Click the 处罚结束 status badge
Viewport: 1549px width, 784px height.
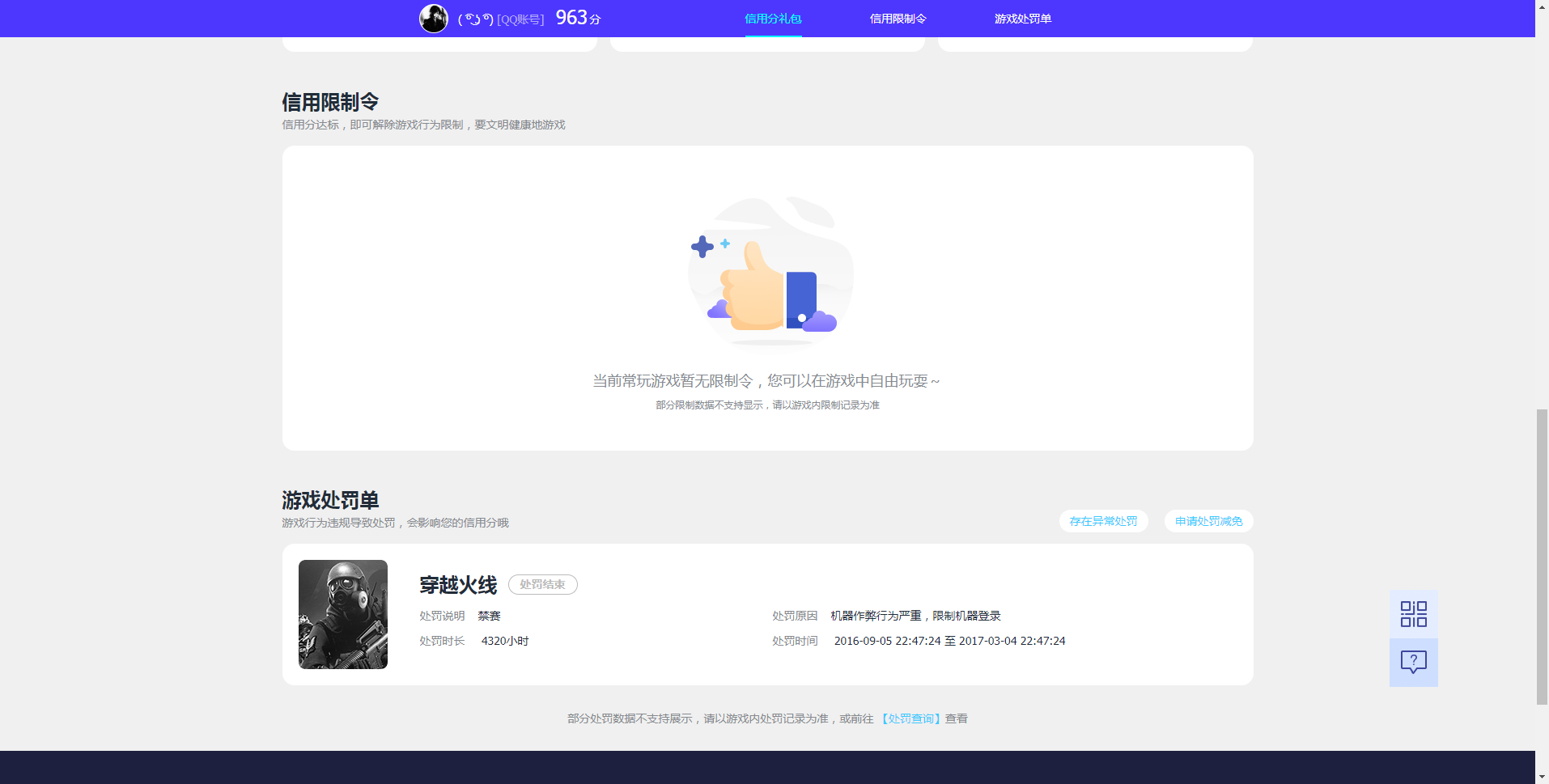point(542,584)
